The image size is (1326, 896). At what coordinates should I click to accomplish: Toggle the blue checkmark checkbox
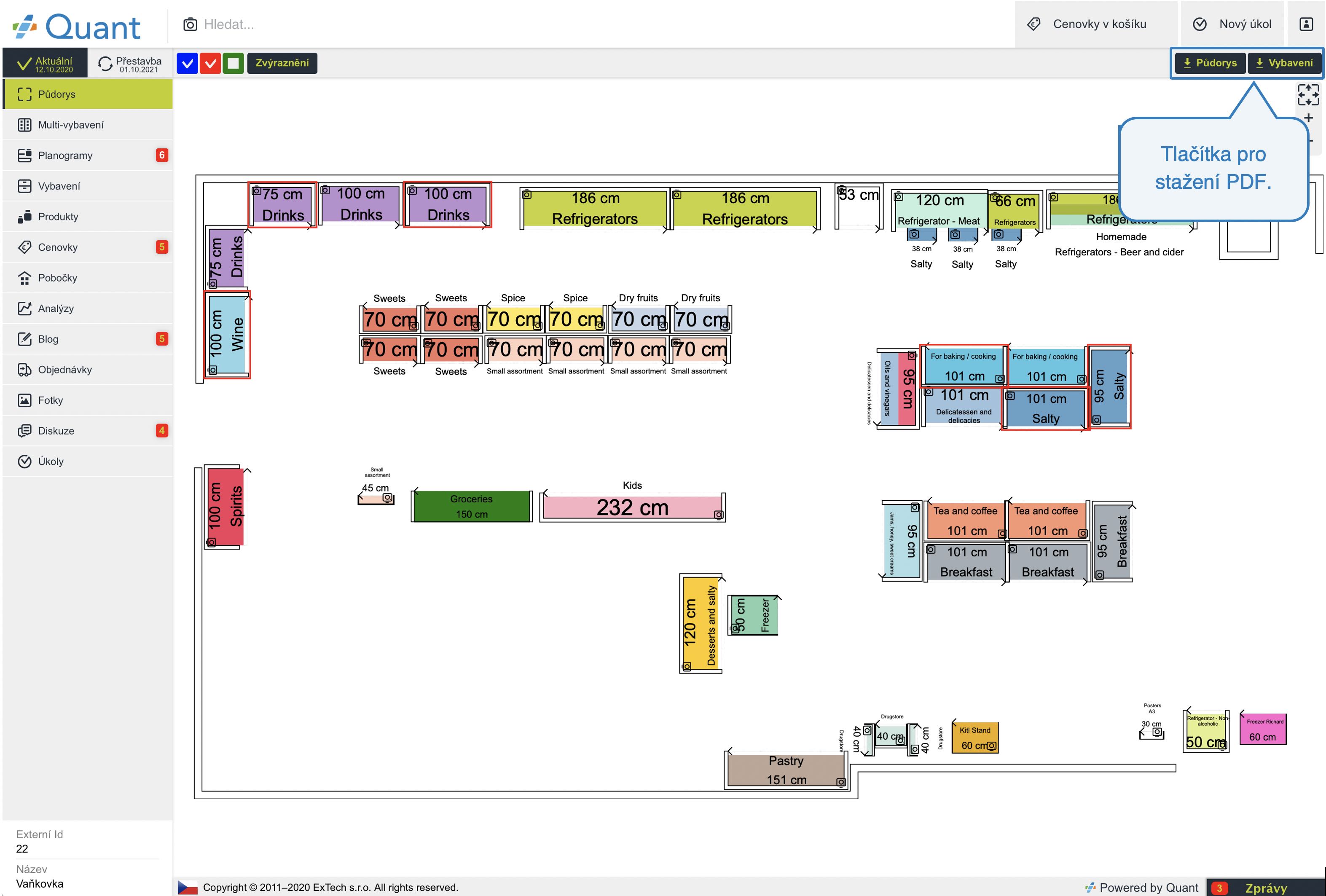187,63
